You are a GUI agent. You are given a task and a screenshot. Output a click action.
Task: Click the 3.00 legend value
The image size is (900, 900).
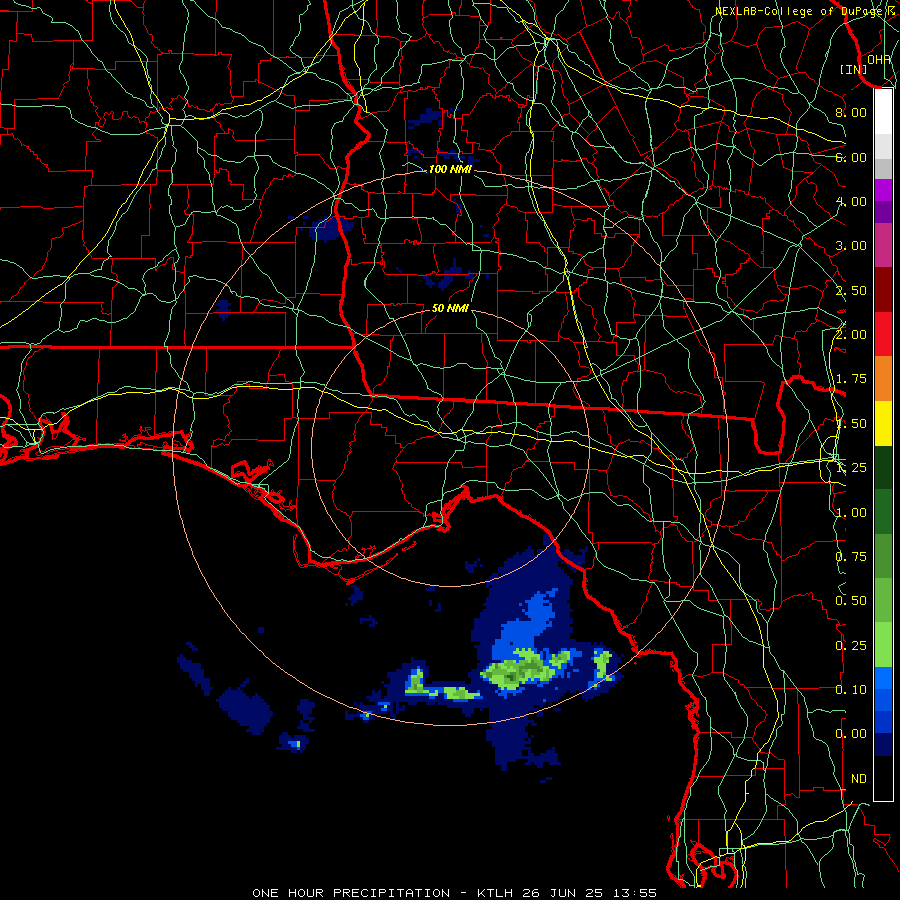point(851,246)
